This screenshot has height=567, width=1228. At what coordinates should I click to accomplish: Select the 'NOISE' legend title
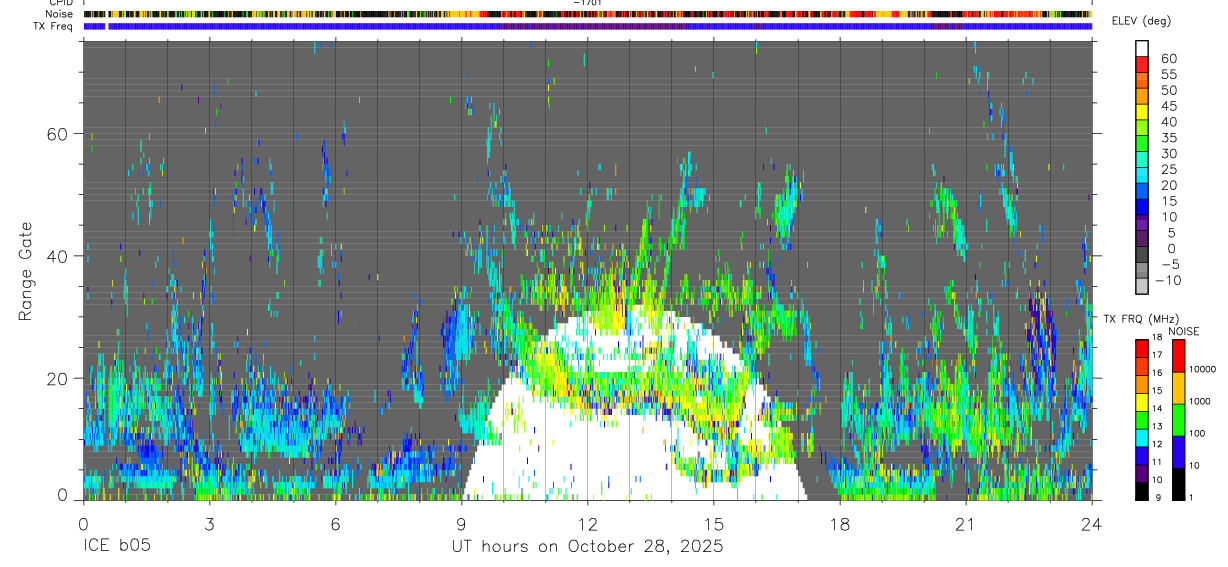tap(1184, 332)
